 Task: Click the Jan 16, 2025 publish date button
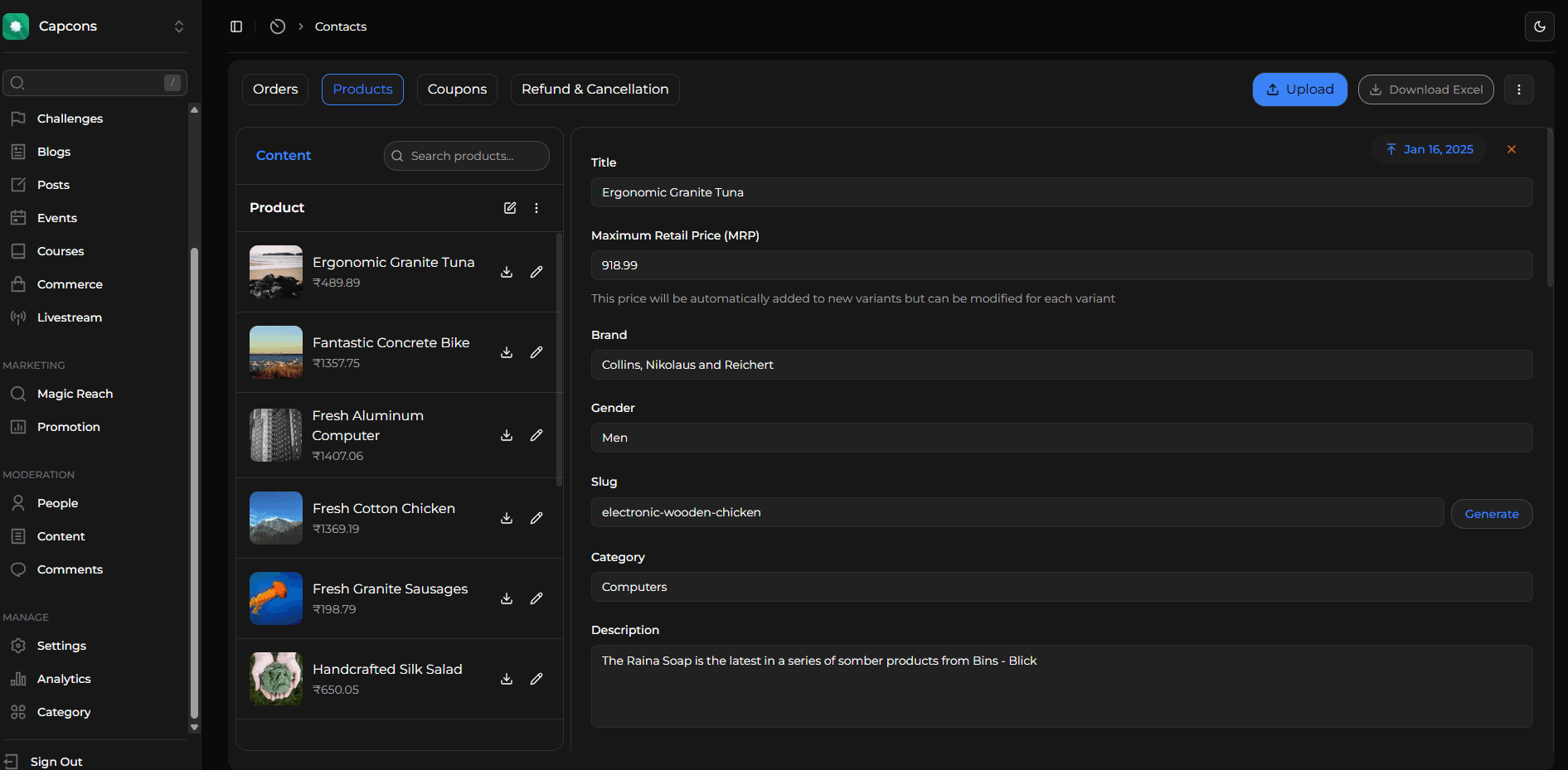[1430, 149]
